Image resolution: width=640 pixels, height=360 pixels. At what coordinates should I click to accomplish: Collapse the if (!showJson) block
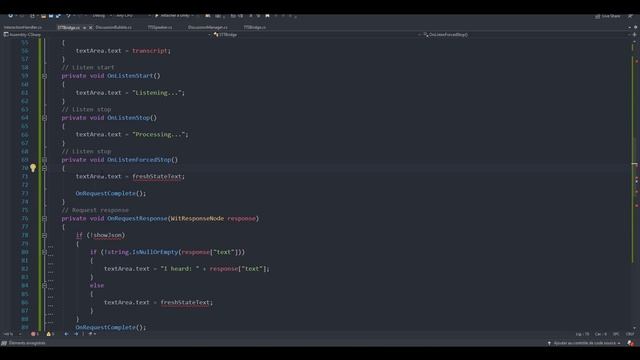click(x=44, y=235)
